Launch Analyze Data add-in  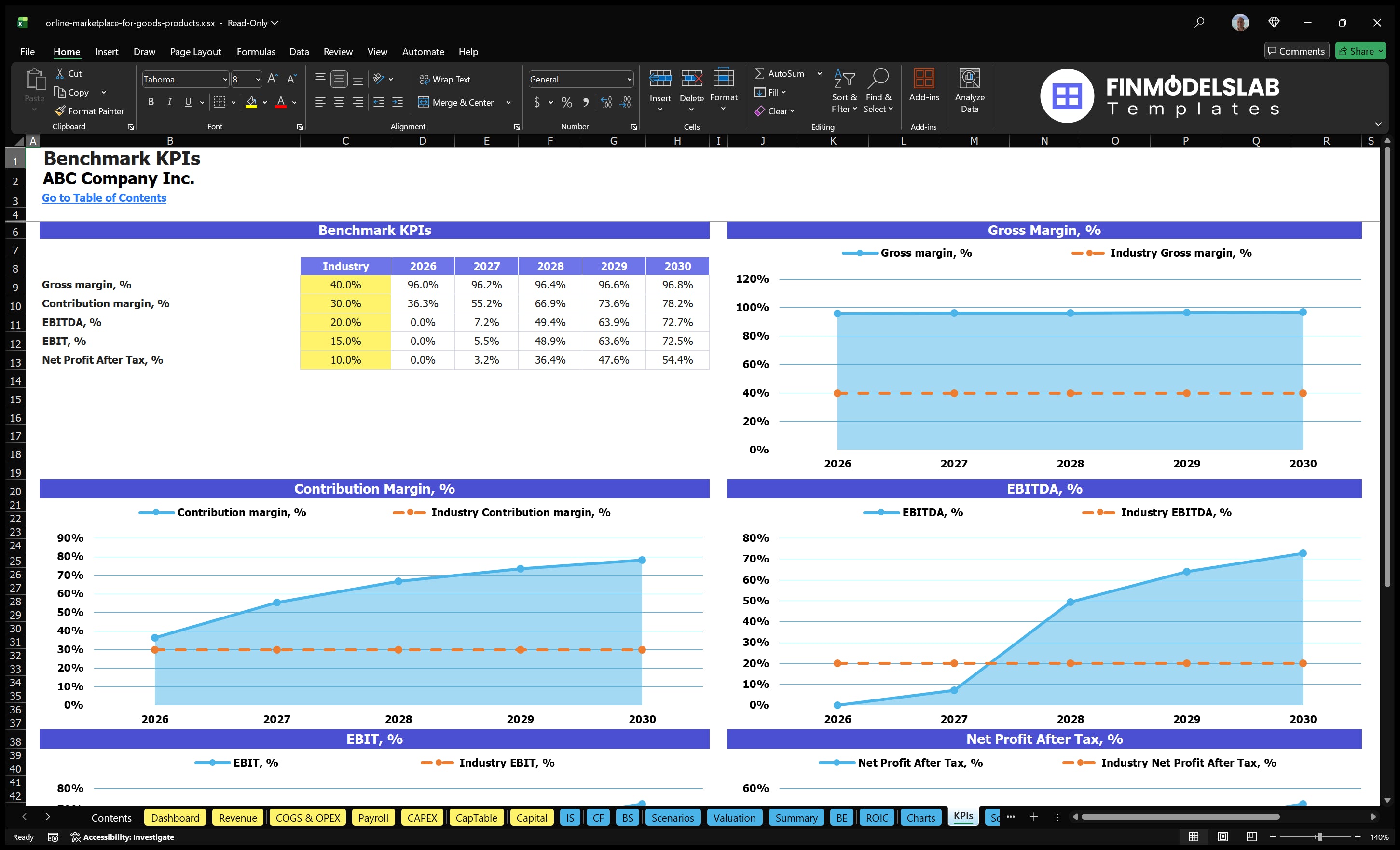click(970, 91)
